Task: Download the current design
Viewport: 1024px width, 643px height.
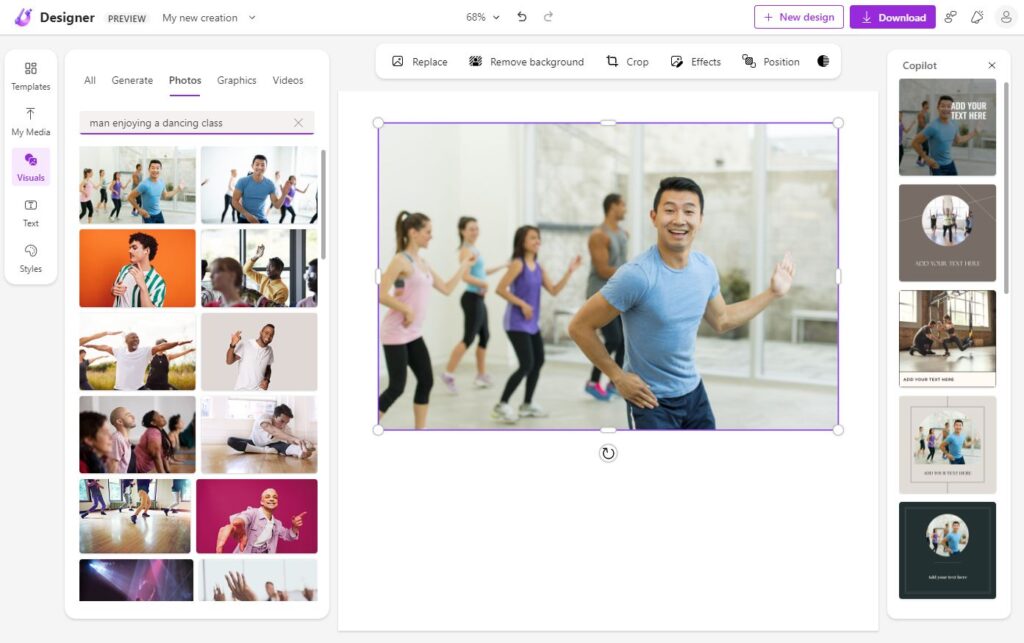Action: (892, 16)
